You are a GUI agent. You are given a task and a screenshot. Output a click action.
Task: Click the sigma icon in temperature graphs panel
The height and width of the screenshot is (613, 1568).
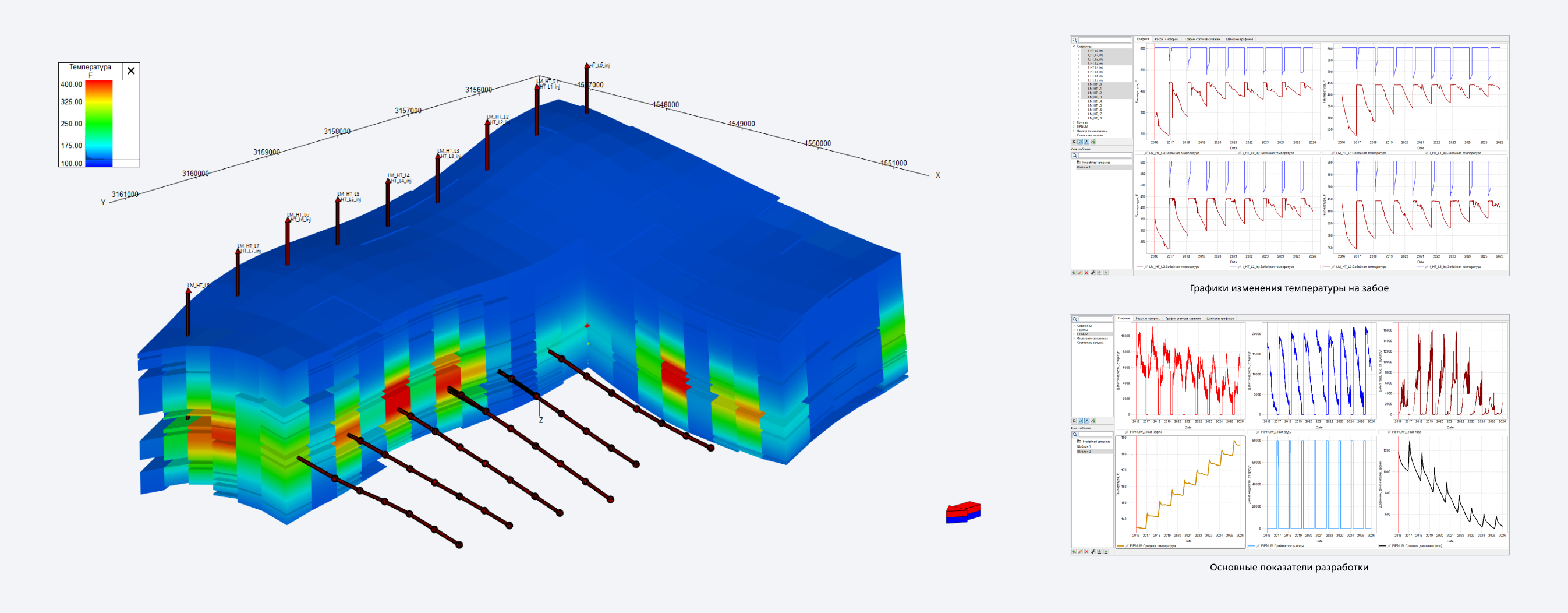(1074, 142)
